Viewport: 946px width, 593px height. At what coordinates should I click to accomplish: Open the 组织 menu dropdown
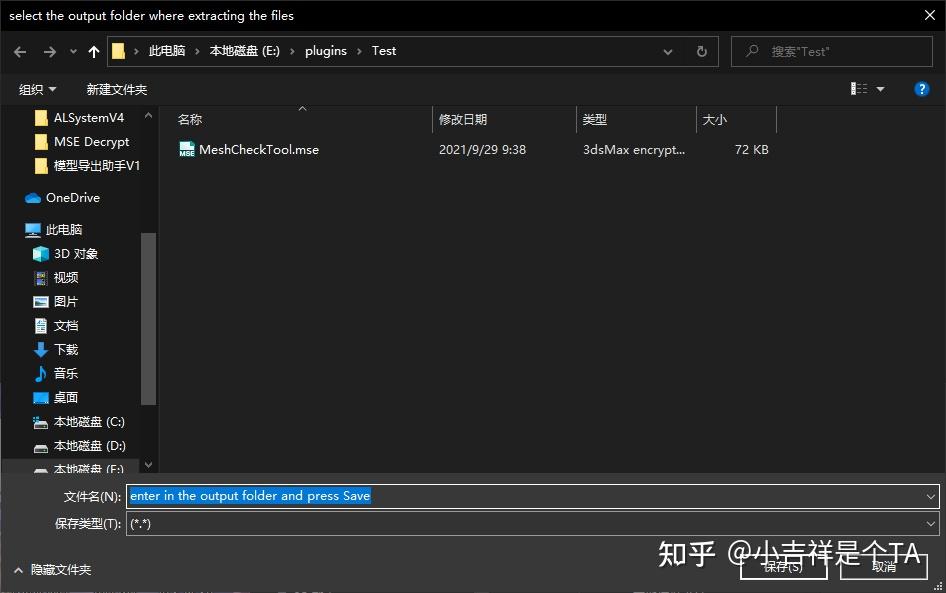(x=36, y=88)
